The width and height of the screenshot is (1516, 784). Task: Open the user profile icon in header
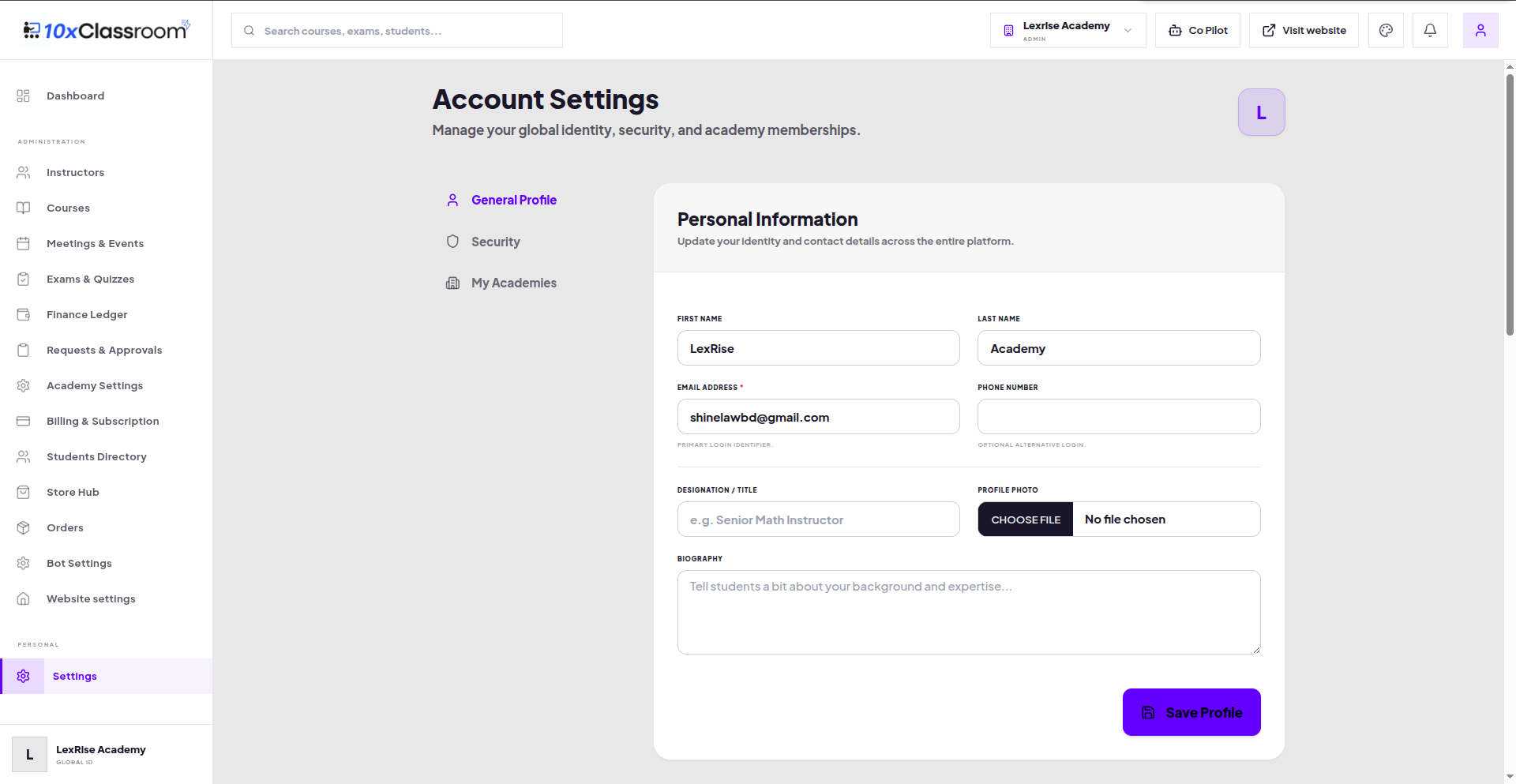(x=1480, y=30)
